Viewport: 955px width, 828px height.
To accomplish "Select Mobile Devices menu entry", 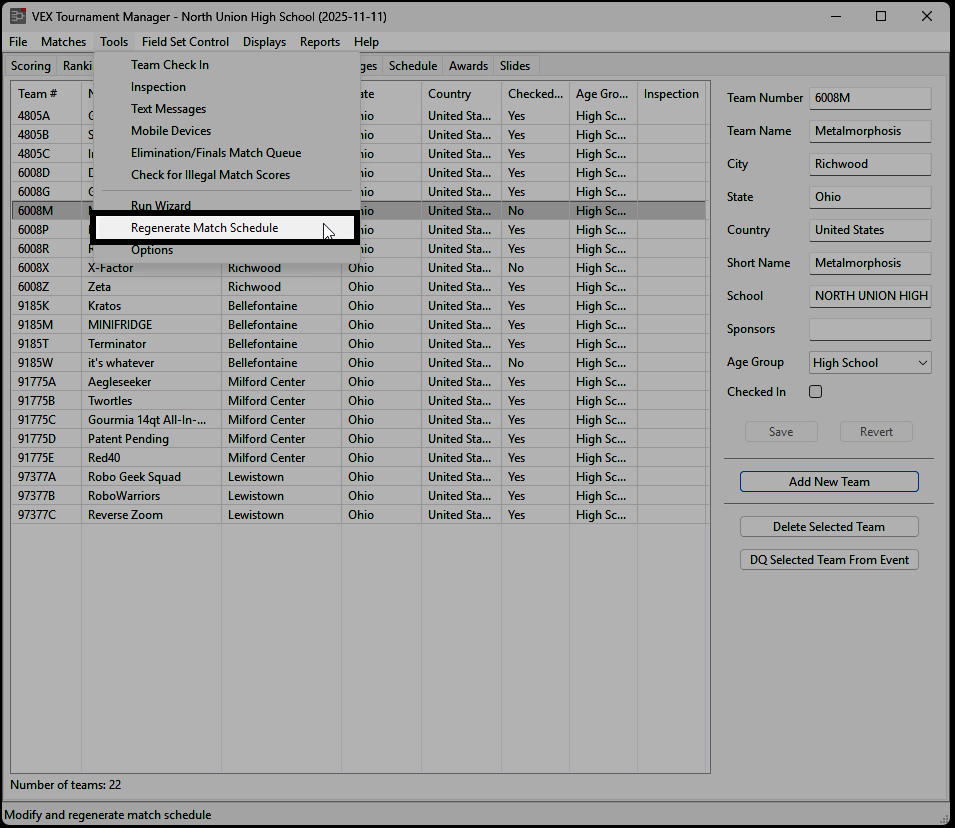I will coord(226,130).
